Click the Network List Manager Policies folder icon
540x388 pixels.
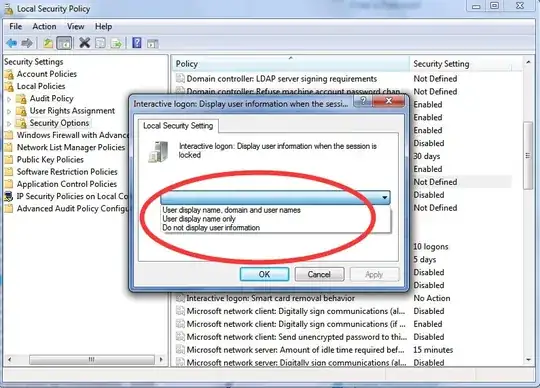click(9, 148)
